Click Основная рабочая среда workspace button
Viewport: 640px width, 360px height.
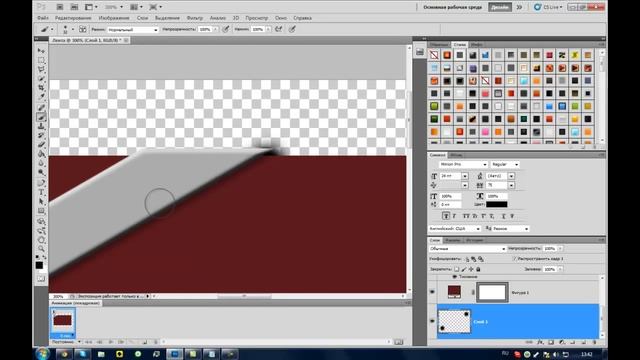(452, 7)
